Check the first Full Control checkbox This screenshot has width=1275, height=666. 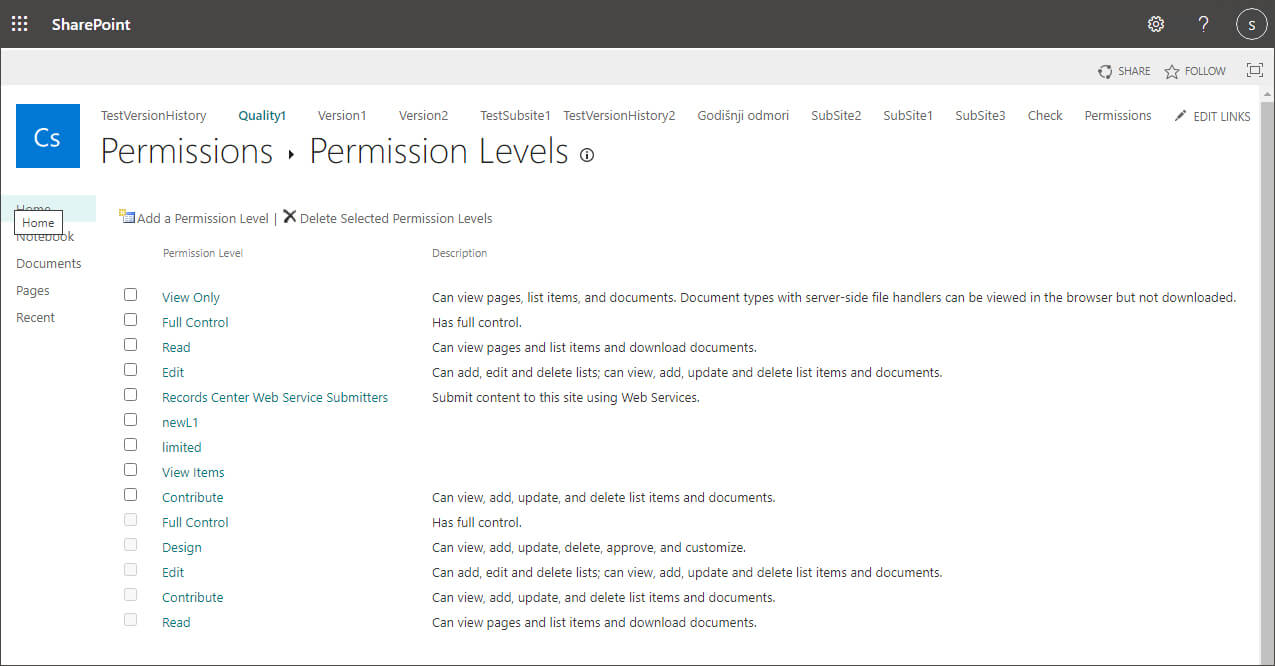(130, 320)
